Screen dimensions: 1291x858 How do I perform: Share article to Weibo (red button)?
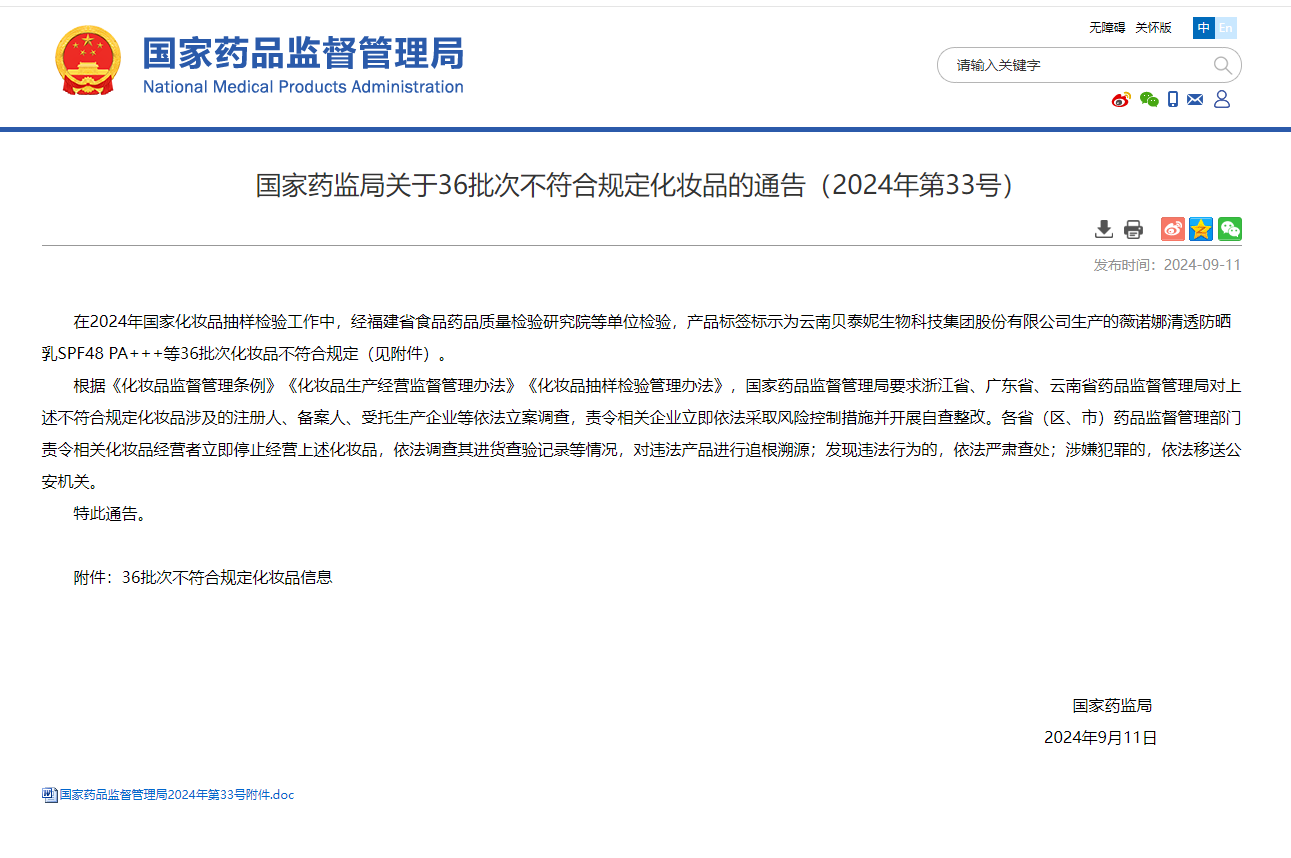point(1173,229)
